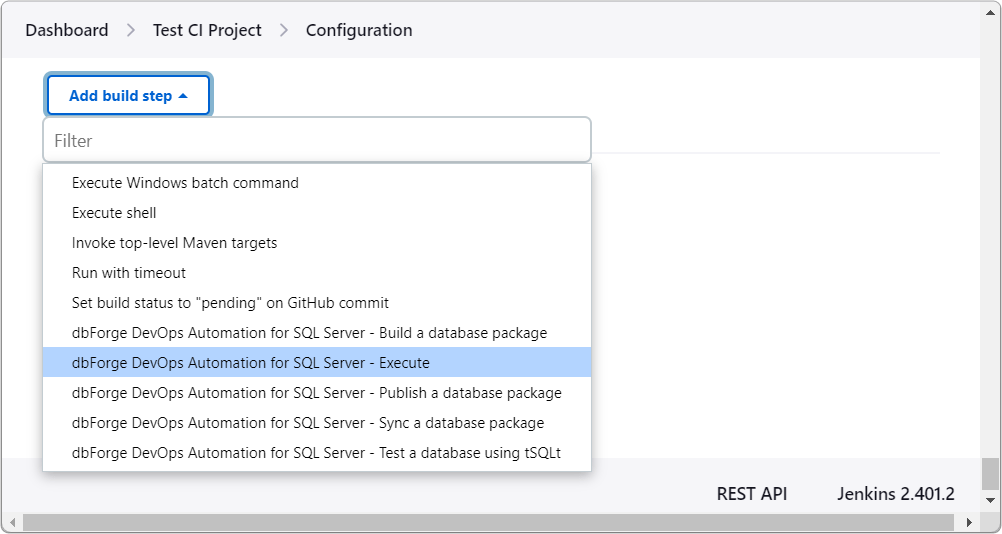Screen dimensions: 1002x534
Task: Go to Dashboard breadcrumb
Action: click(x=67, y=30)
